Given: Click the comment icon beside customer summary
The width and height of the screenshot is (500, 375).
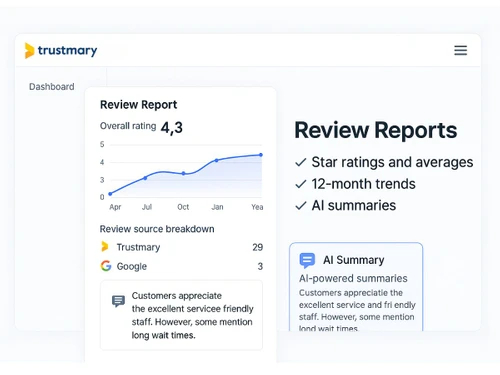Looking at the screenshot, I should 118,301.
